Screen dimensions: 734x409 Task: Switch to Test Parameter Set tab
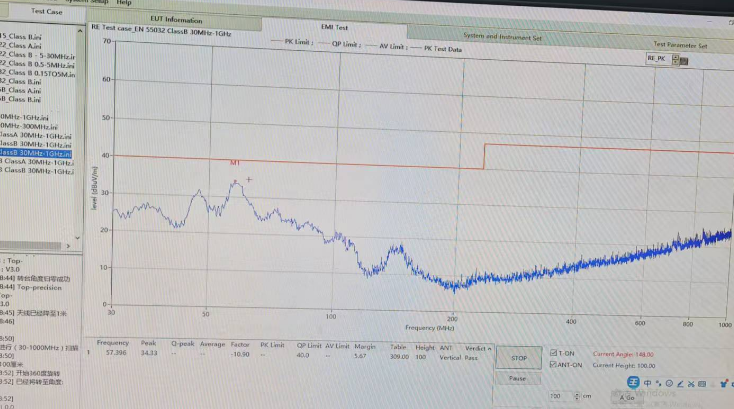tap(680, 45)
